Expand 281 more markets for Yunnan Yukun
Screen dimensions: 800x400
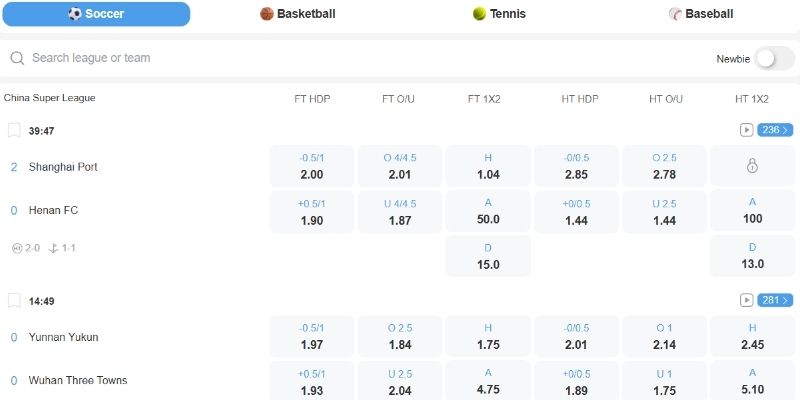(x=775, y=301)
